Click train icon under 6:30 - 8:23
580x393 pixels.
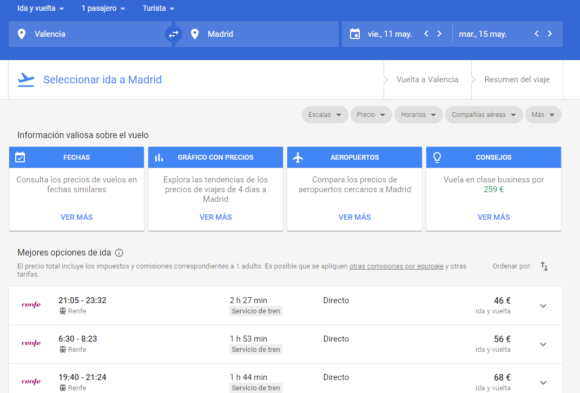(x=63, y=350)
